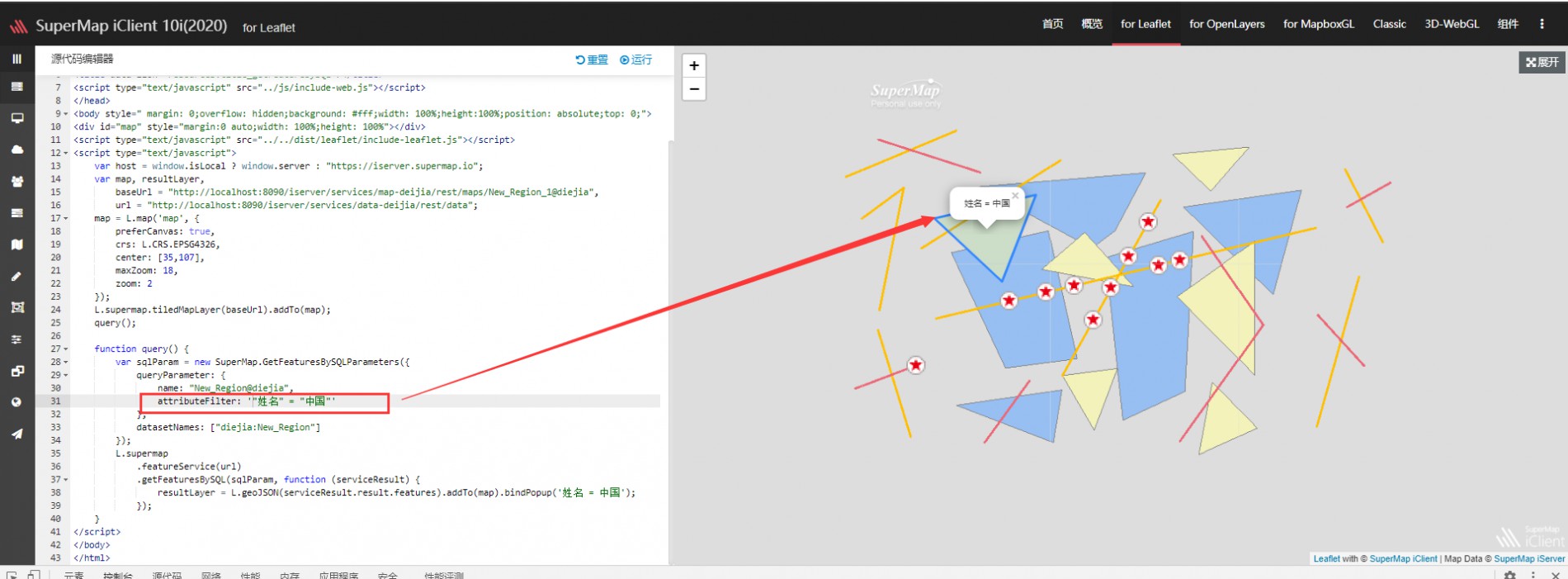
Task: Open the cloud sidebar category
Action: 17,149
